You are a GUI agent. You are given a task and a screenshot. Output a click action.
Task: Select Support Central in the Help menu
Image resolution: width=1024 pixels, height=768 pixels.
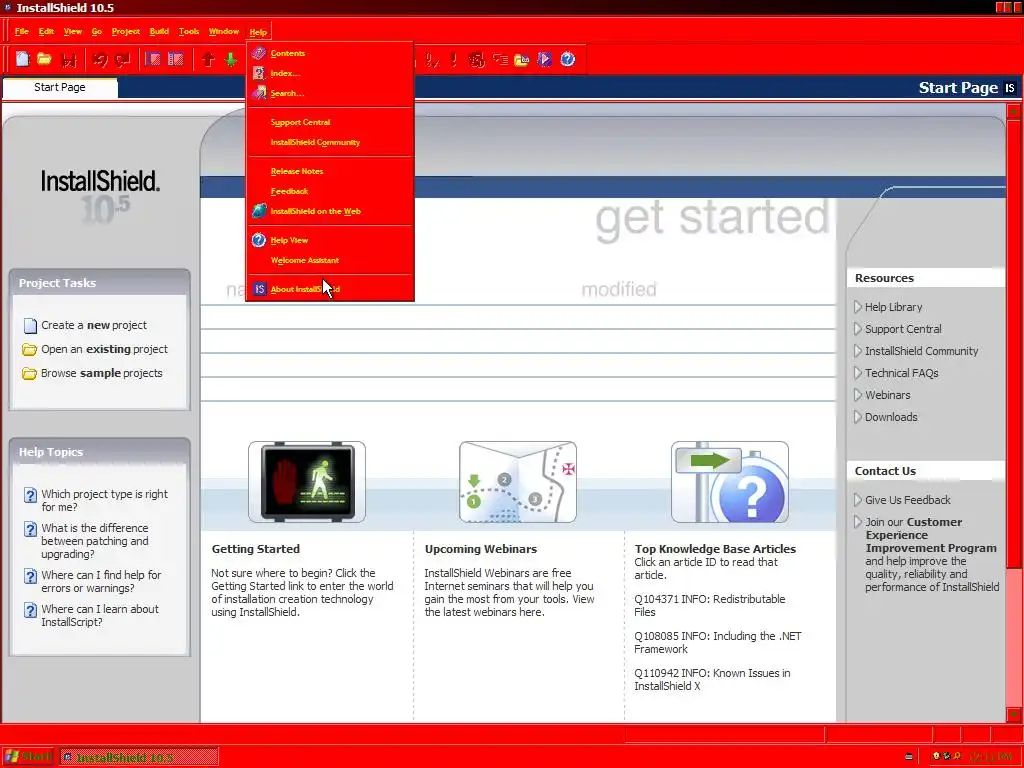[x=330, y=122]
